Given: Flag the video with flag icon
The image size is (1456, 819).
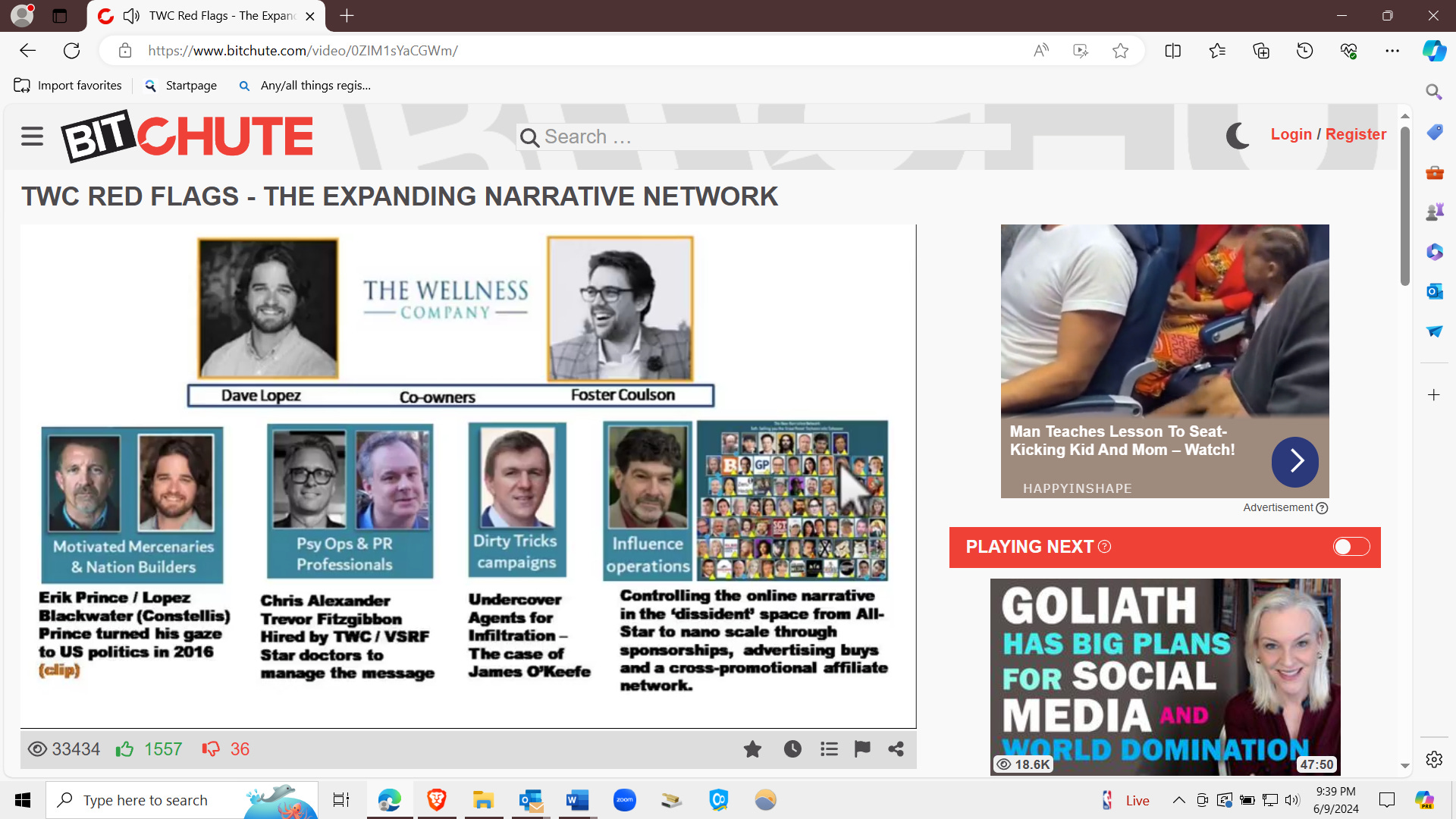Looking at the screenshot, I should [x=862, y=749].
